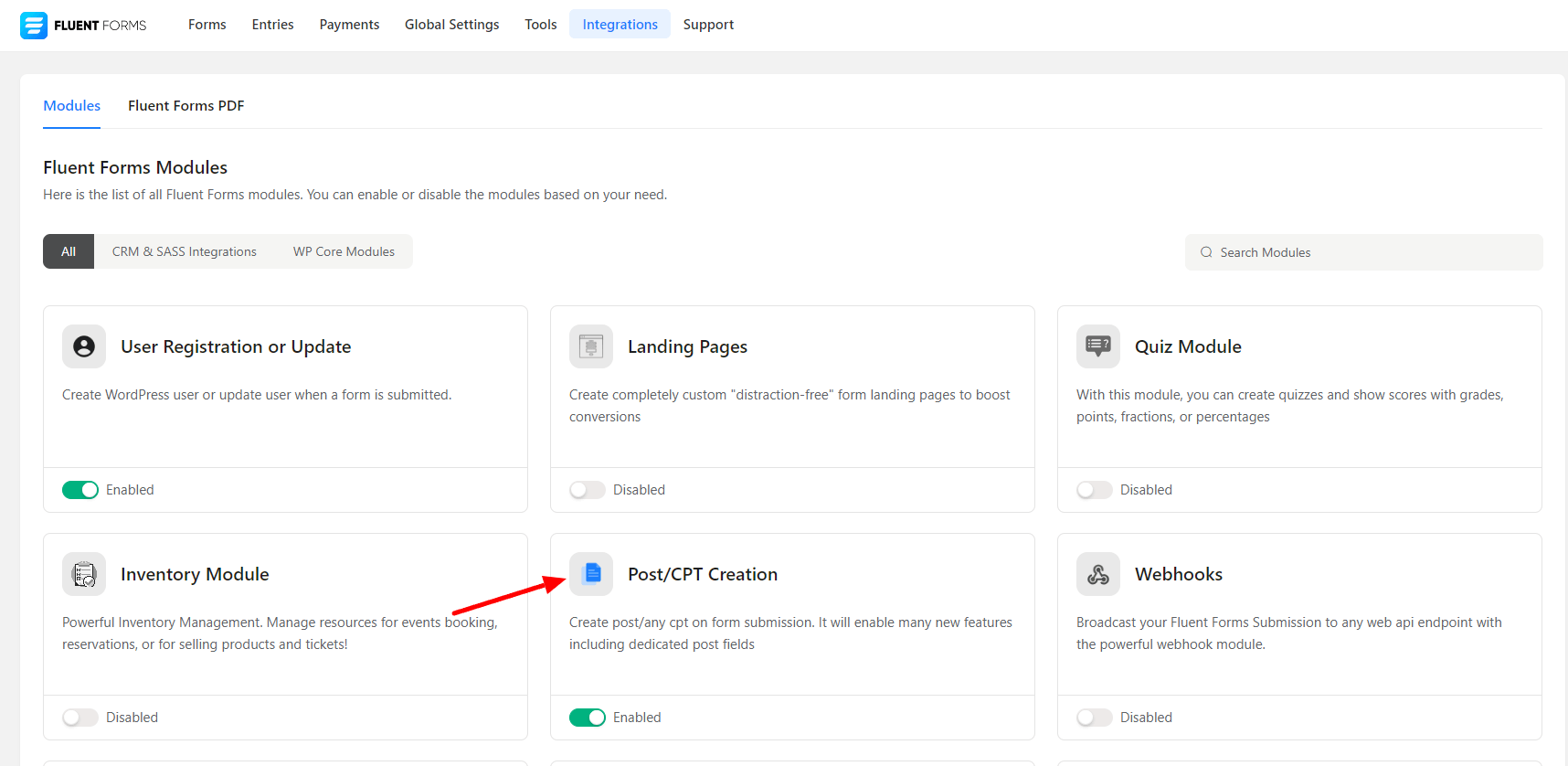Disable the User Registration or Update module
The width and height of the screenshot is (1568, 766).
80,490
